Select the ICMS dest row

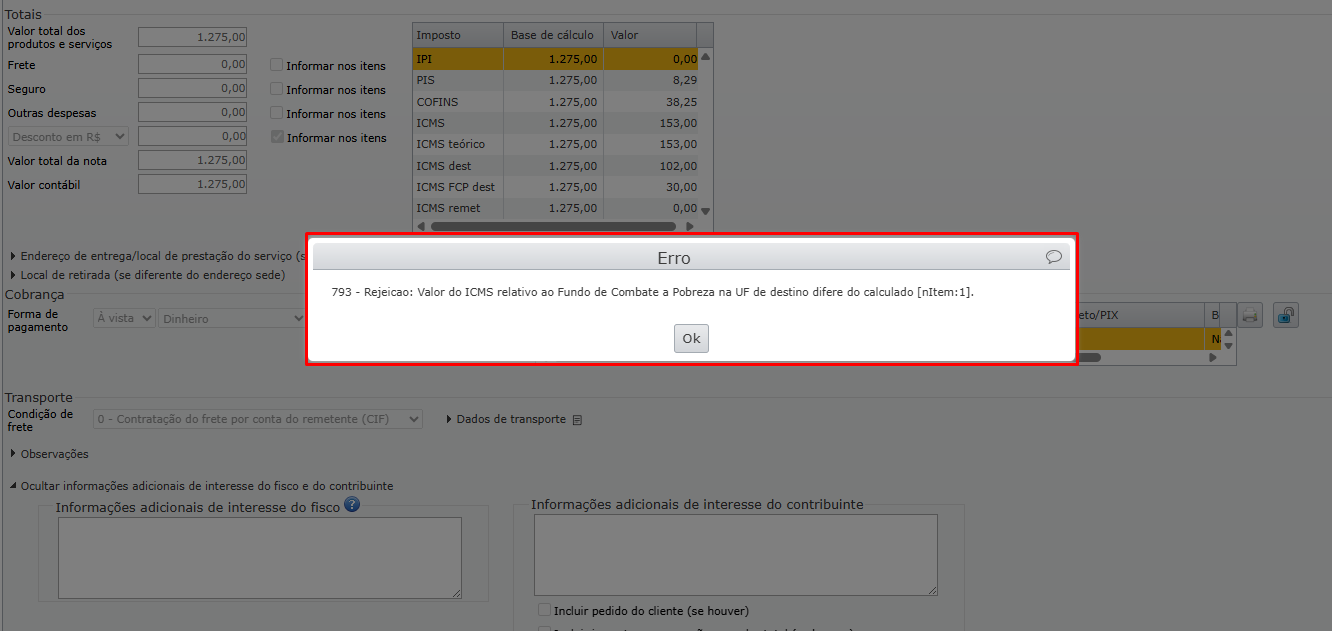(x=555, y=166)
